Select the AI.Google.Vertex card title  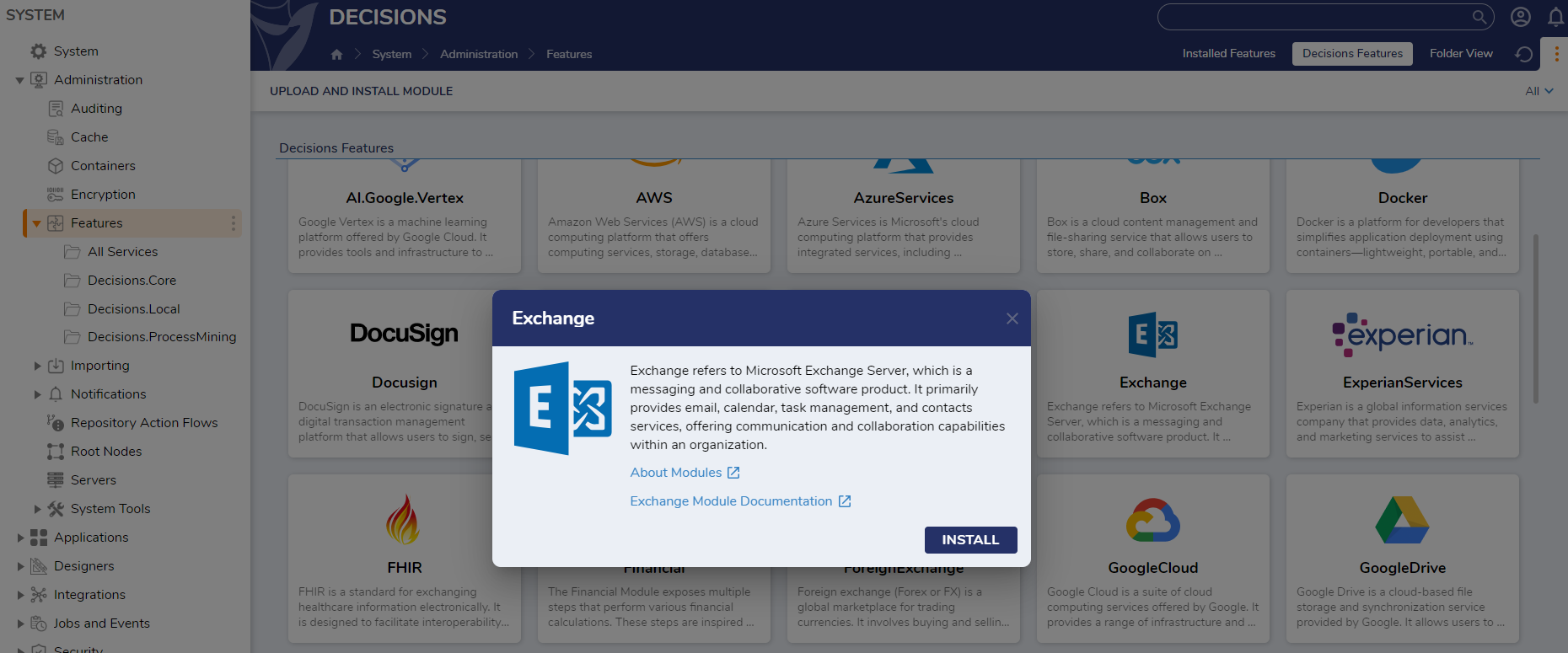coord(405,198)
